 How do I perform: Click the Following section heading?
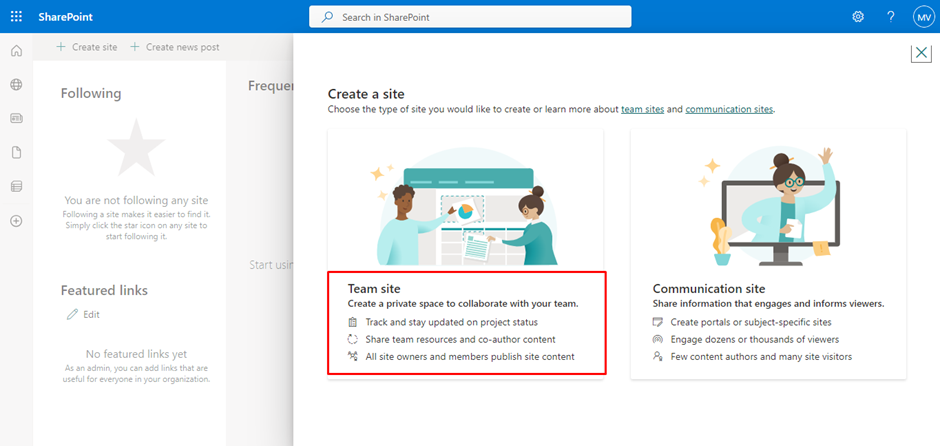pos(91,94)
